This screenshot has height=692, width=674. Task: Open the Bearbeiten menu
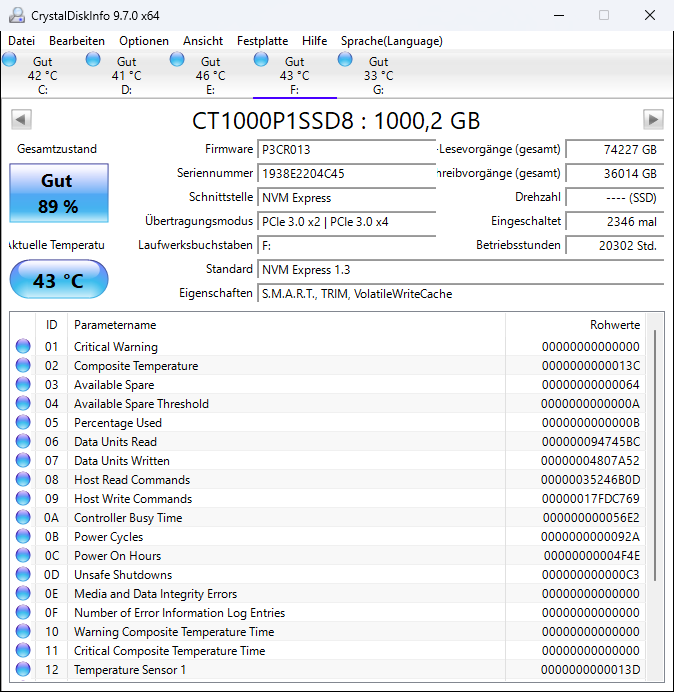77,41
